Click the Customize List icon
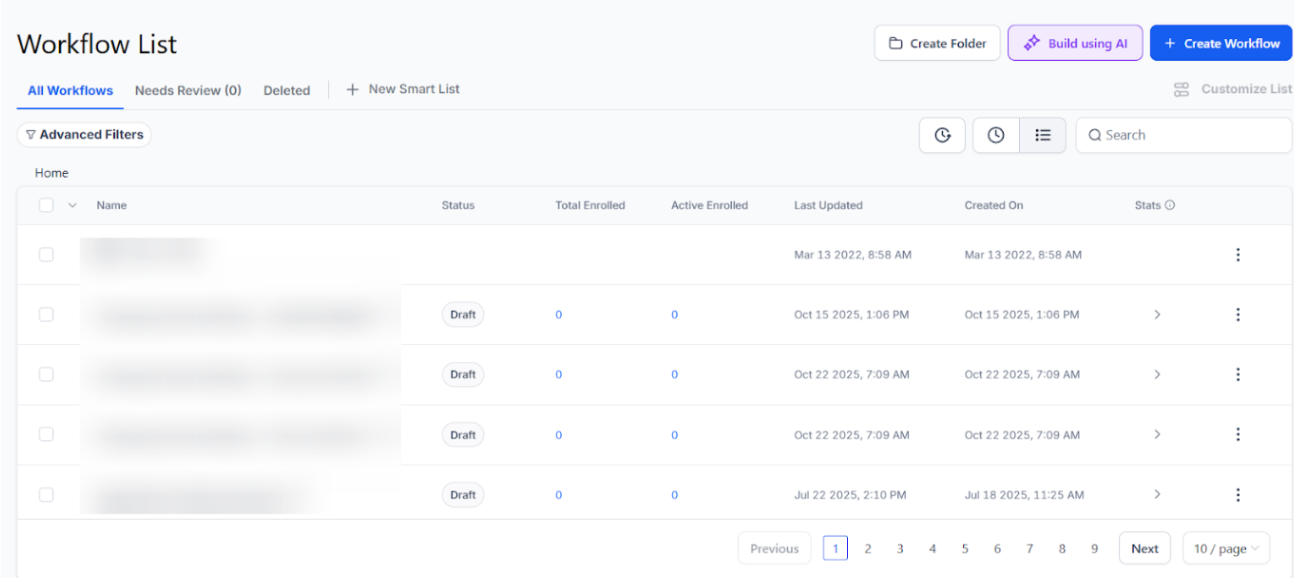Image resolution: width=1294 pixels, height=578 pixels. coord(1181,90)
